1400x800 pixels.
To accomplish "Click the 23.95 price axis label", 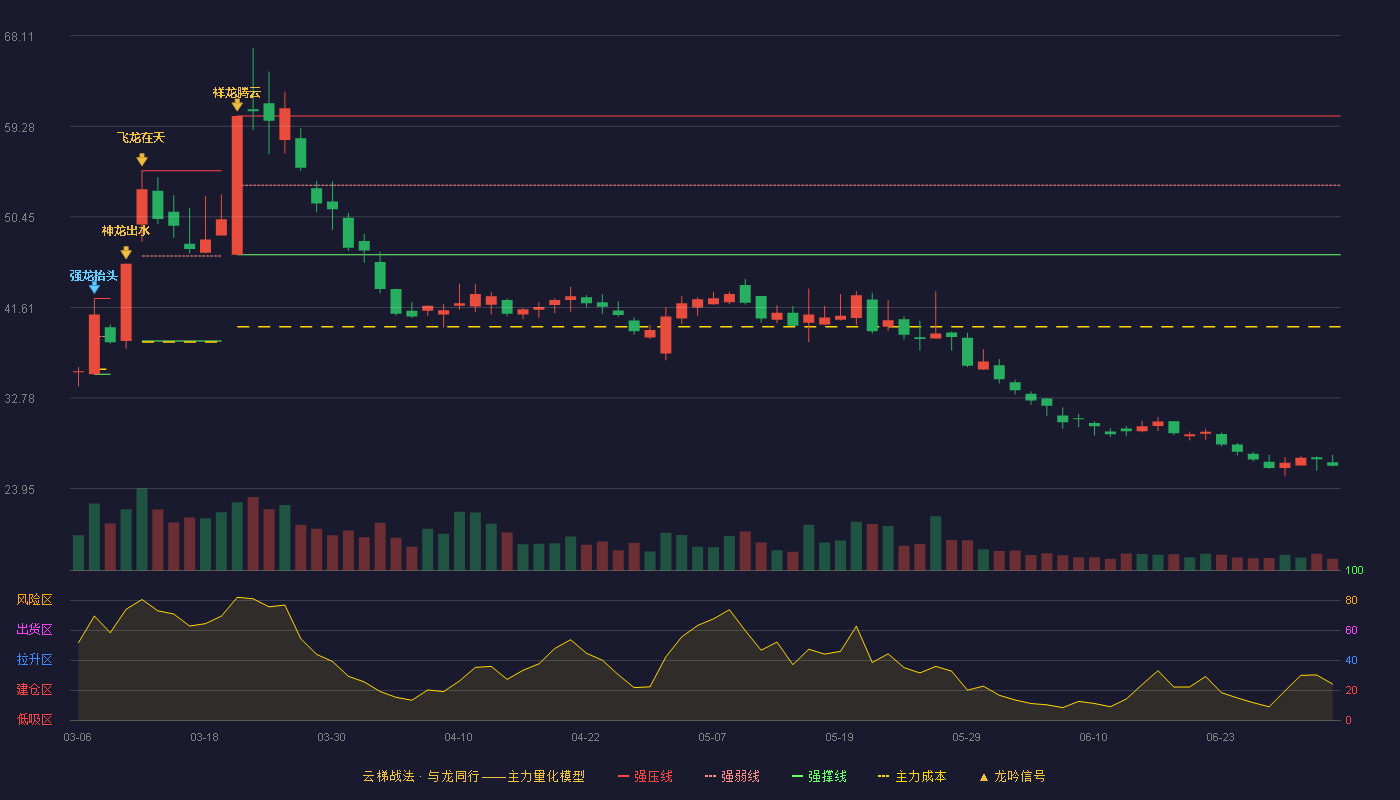I will point(19,489).
